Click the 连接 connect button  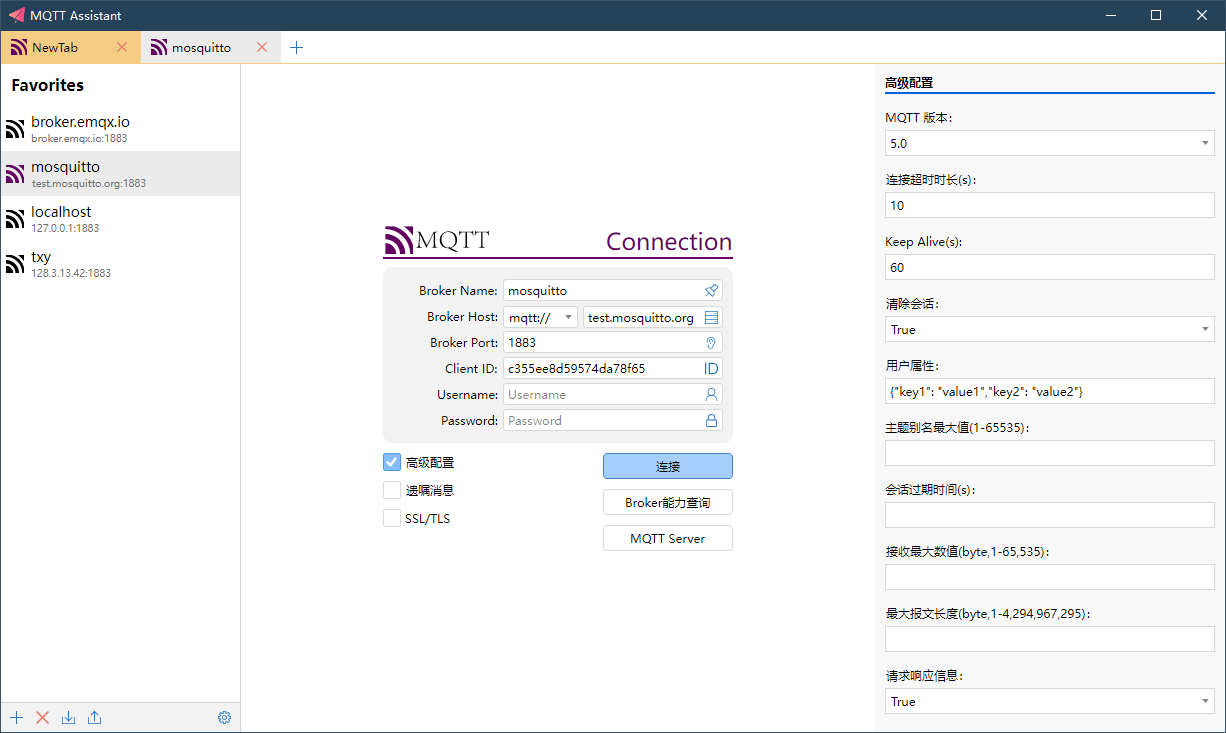point(667,466)
